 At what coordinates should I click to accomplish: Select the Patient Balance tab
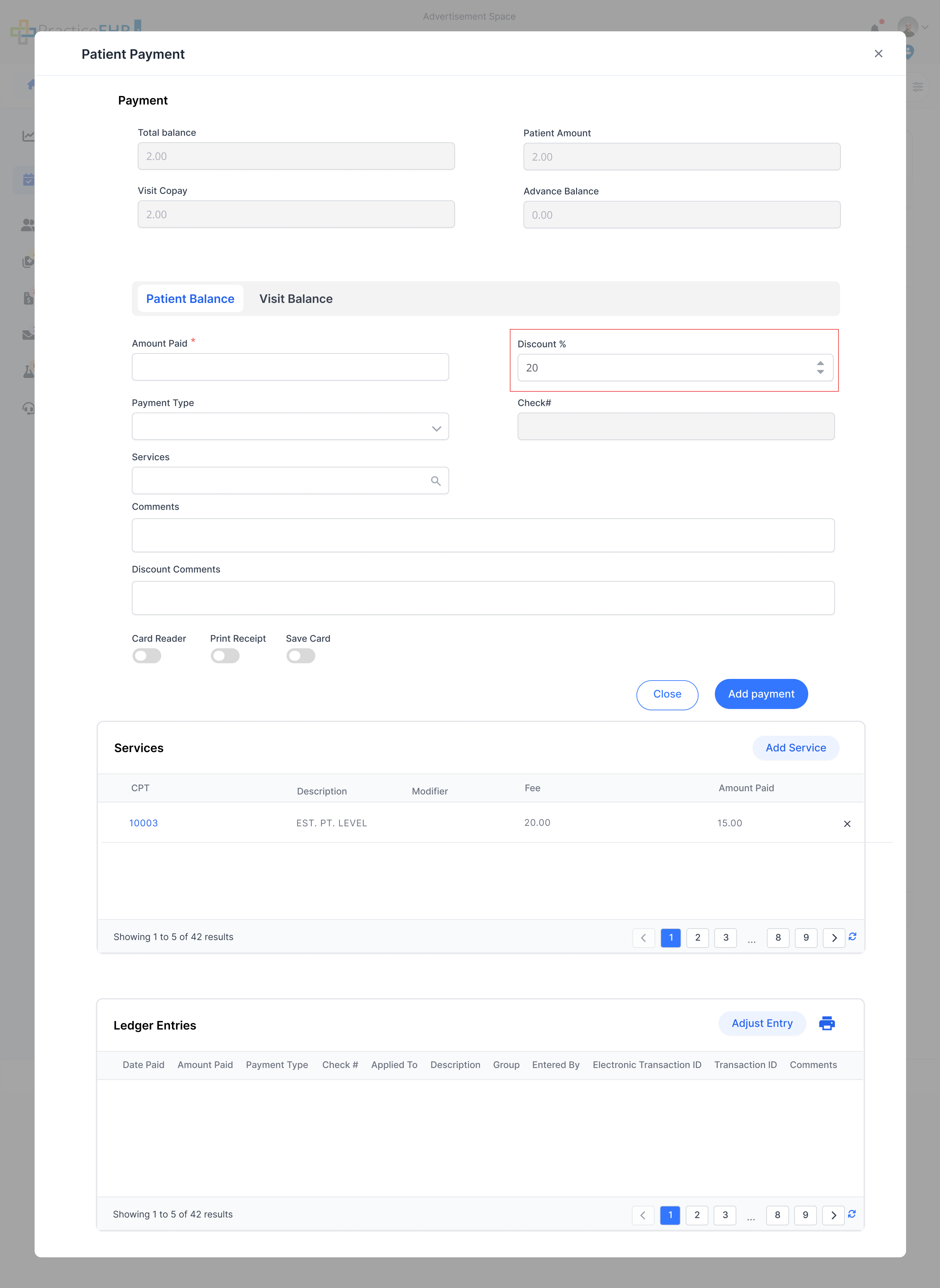point(190,298)
